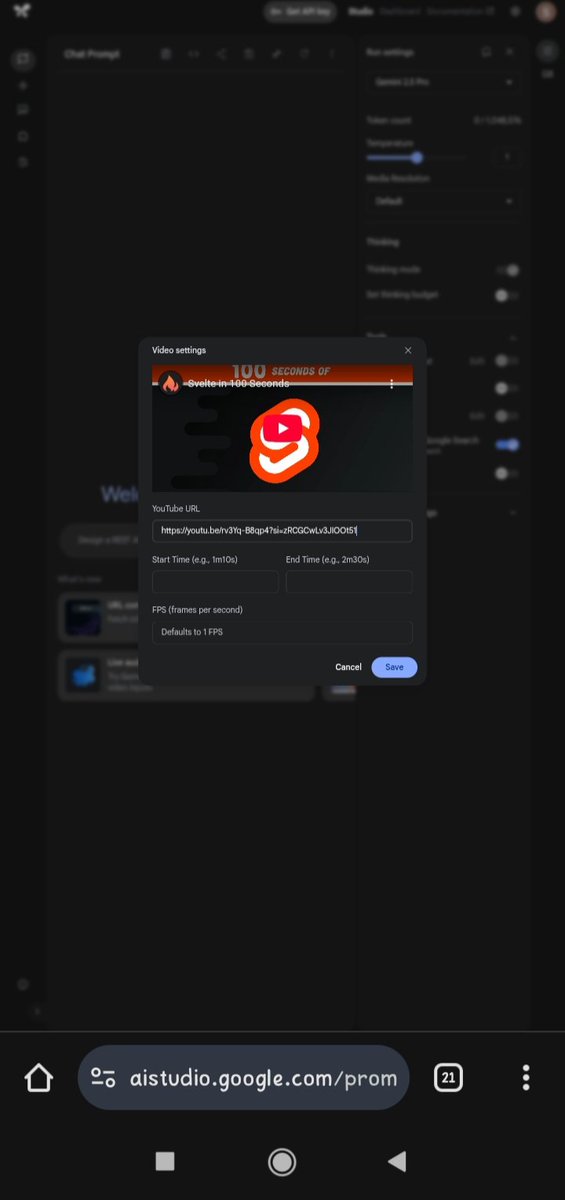This screenshot has width=565, height=1200.
Task: Collapse the Tools section chevron
Action: [x=513, y=338]
